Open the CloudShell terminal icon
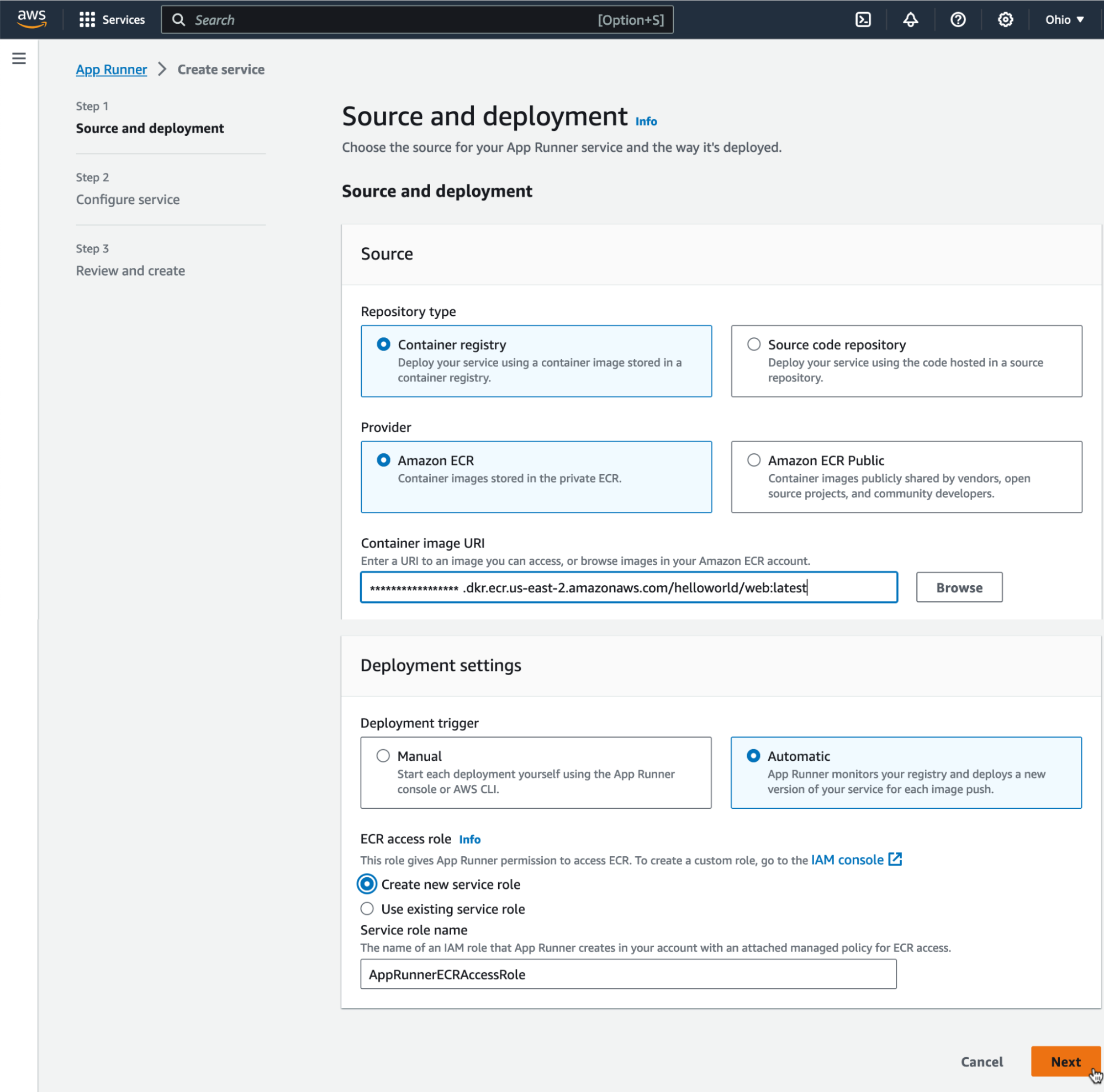Viewport: 1104px width, 1092px height. coord(863,19)
